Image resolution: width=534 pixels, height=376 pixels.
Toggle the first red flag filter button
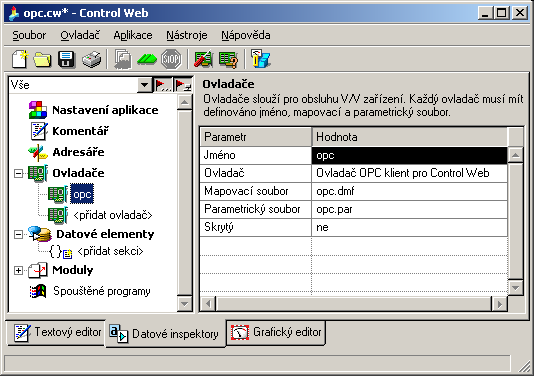click(163, 85)
